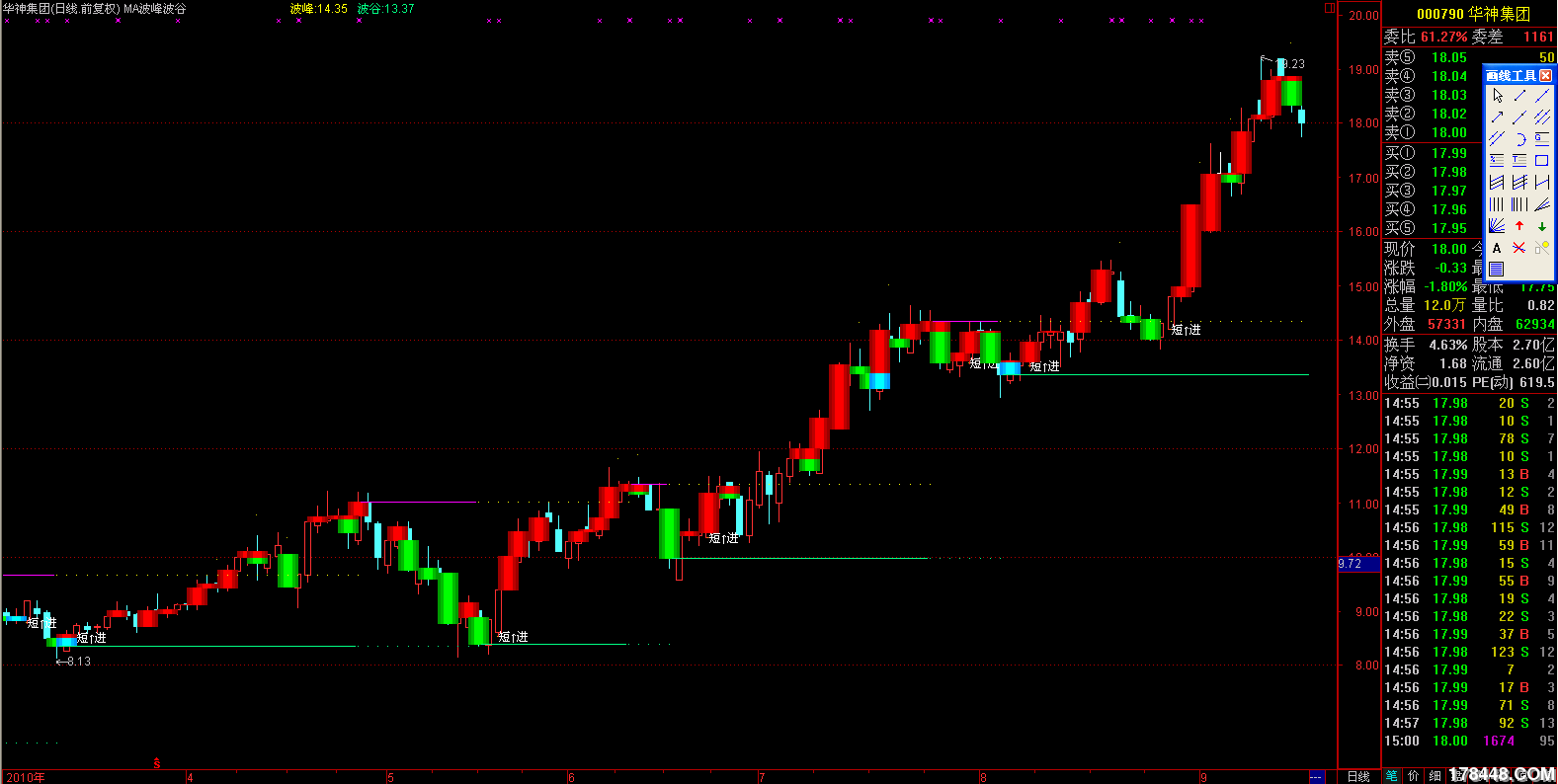Switch to the 价 price tab

1413,776
